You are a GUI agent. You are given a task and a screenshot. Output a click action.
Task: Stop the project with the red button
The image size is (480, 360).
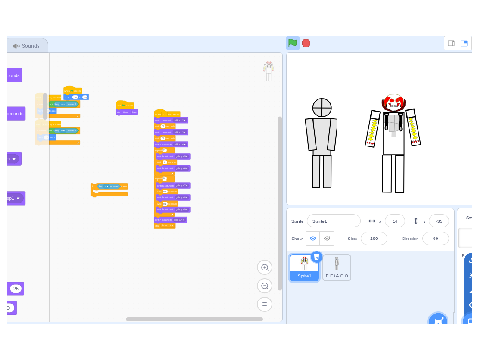click(x=306, y=43)
